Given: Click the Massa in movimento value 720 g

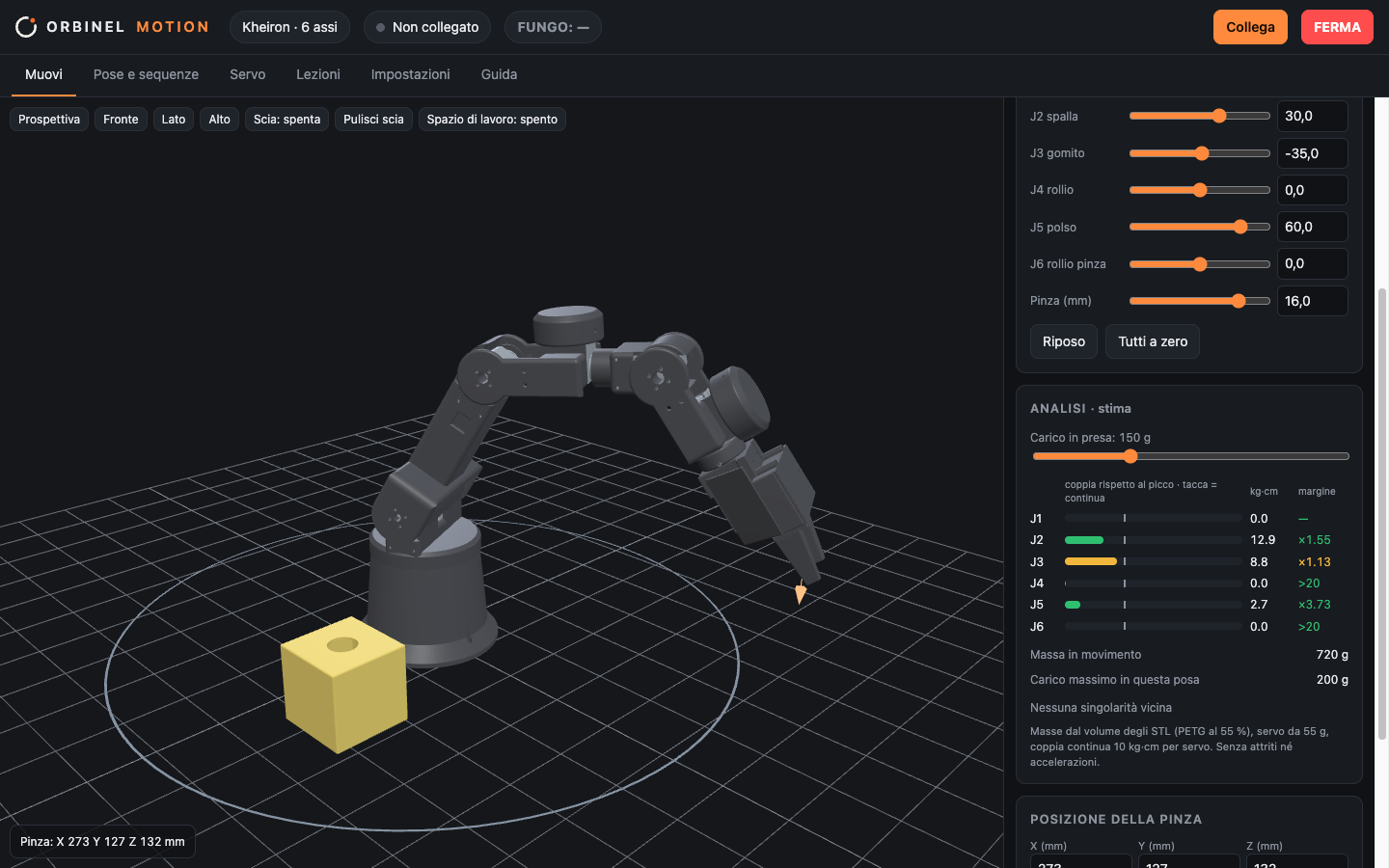Looking at the screenshot, I should [x=1332, y=655].
